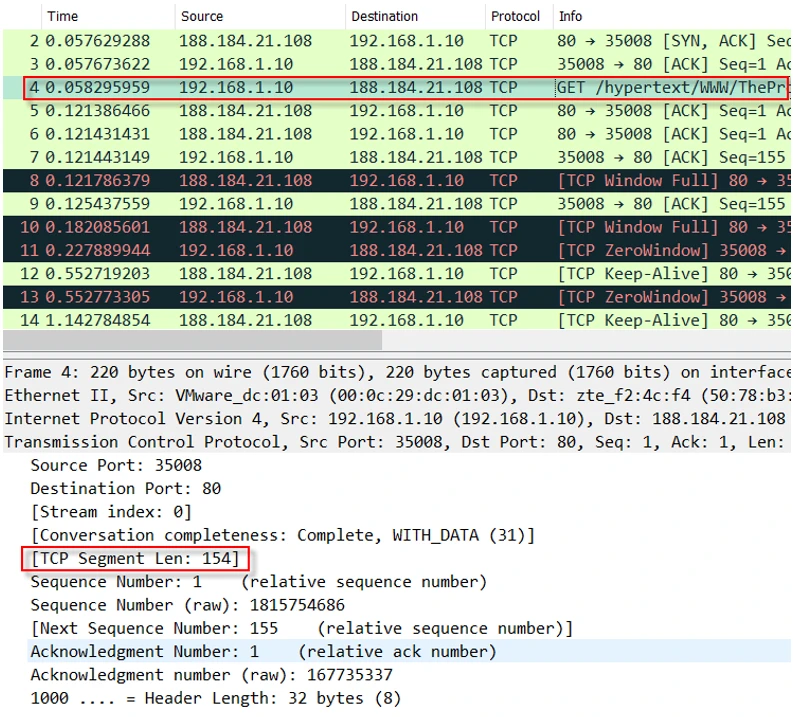Click the Source column header
This screenshot has height=717, width=795.
[203, 16]
